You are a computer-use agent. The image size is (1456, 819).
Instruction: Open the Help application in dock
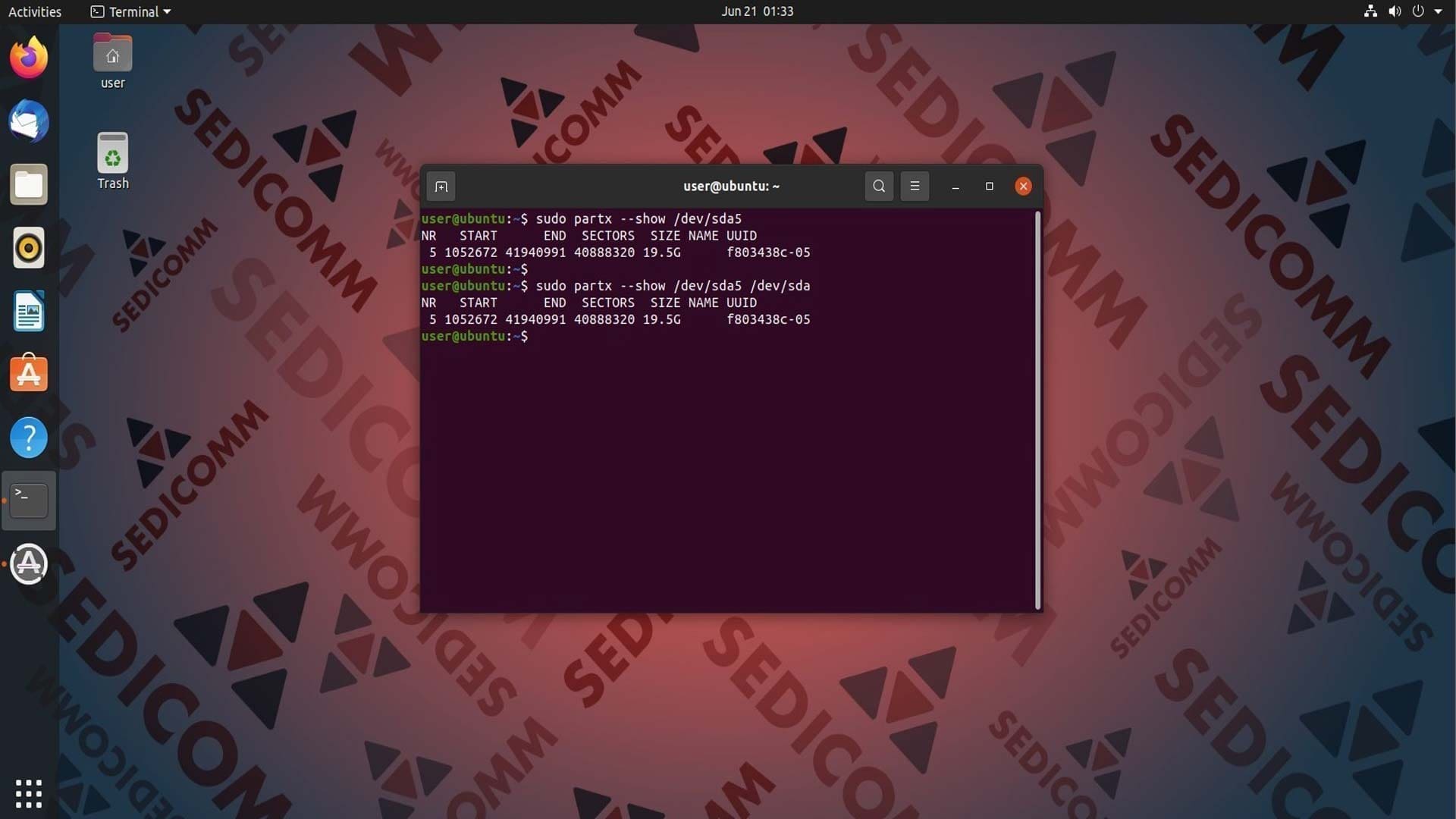pos(29,438)
